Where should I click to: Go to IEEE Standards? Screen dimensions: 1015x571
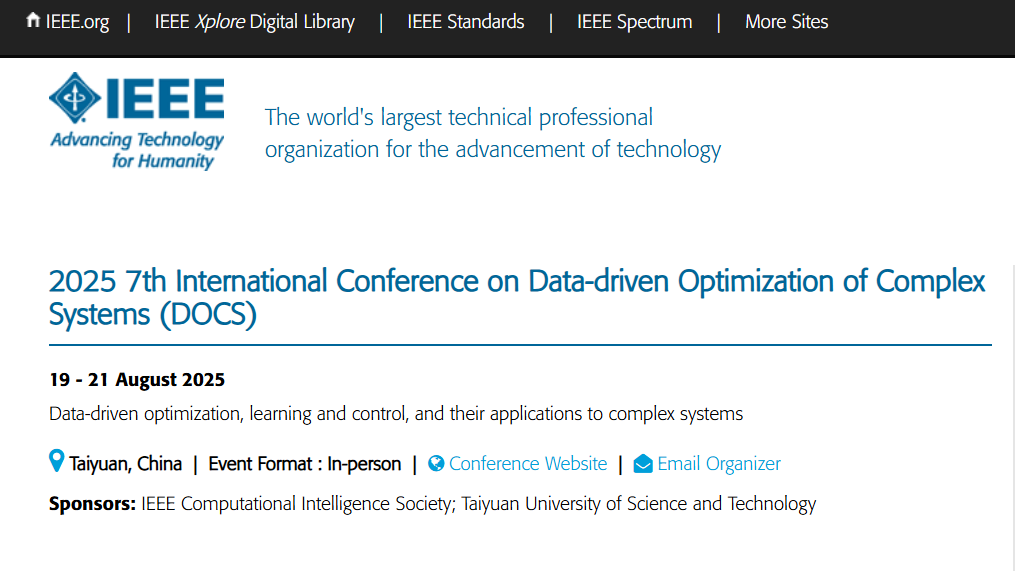[465, 22]
